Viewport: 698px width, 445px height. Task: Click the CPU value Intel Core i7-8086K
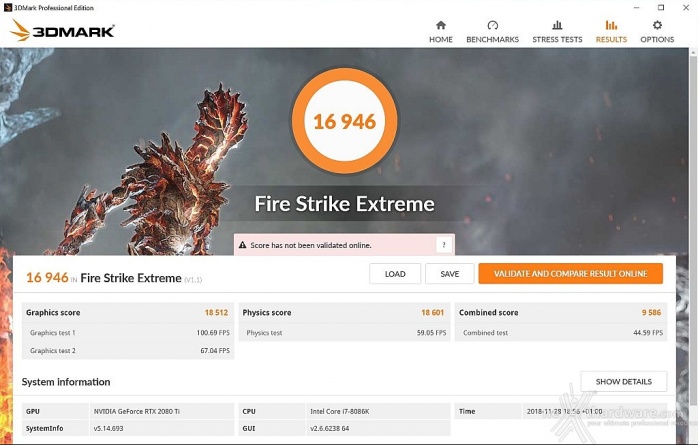tap(340, 411)
